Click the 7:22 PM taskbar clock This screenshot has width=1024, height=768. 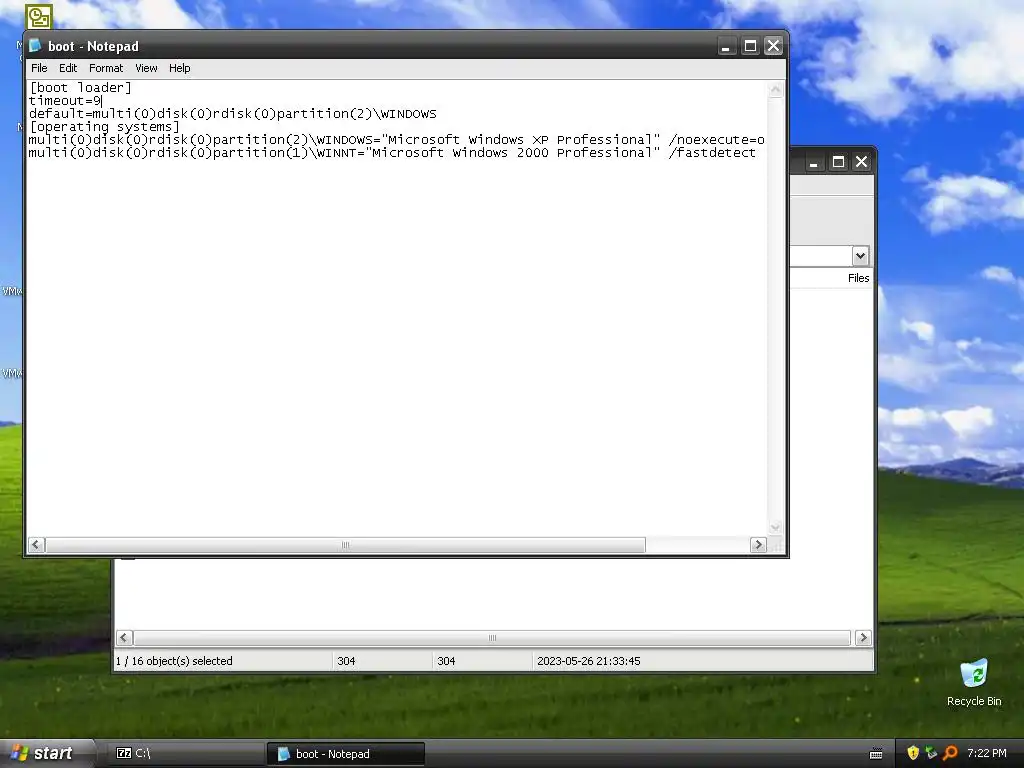pyautogui.click(x=987, y=754)
